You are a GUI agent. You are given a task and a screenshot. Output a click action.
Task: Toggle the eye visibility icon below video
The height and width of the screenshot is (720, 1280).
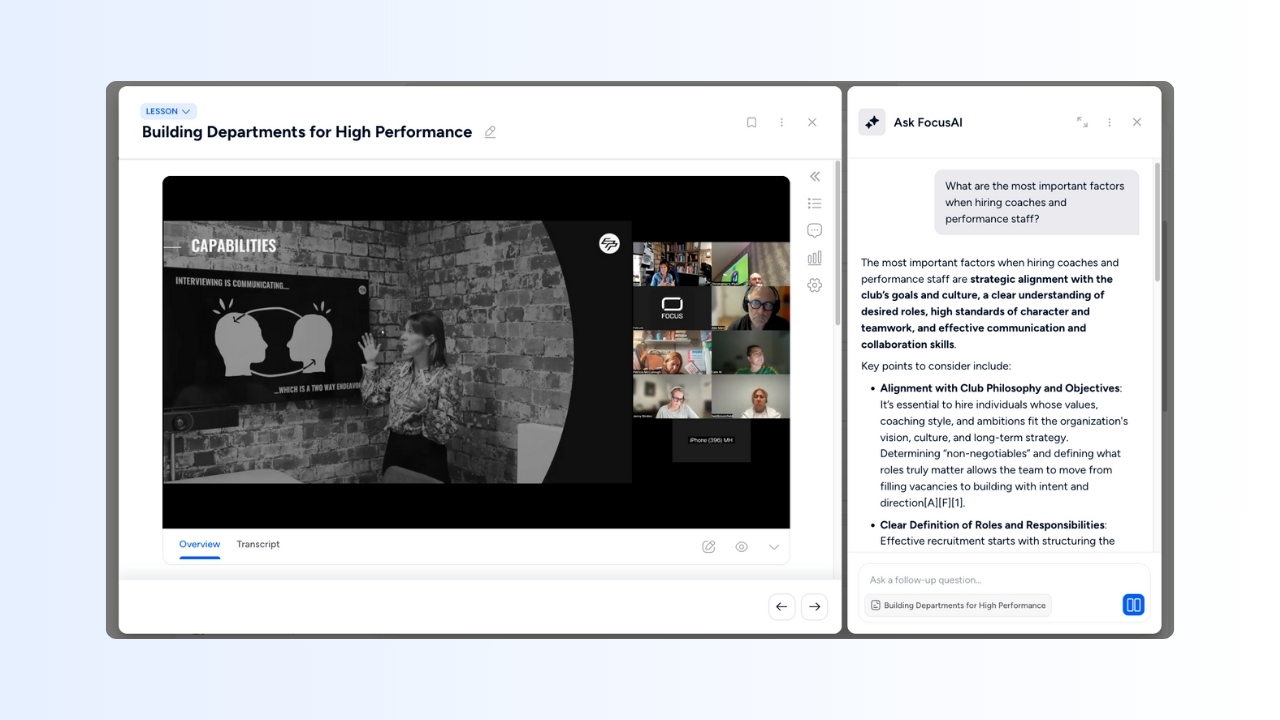click(741, 547)
